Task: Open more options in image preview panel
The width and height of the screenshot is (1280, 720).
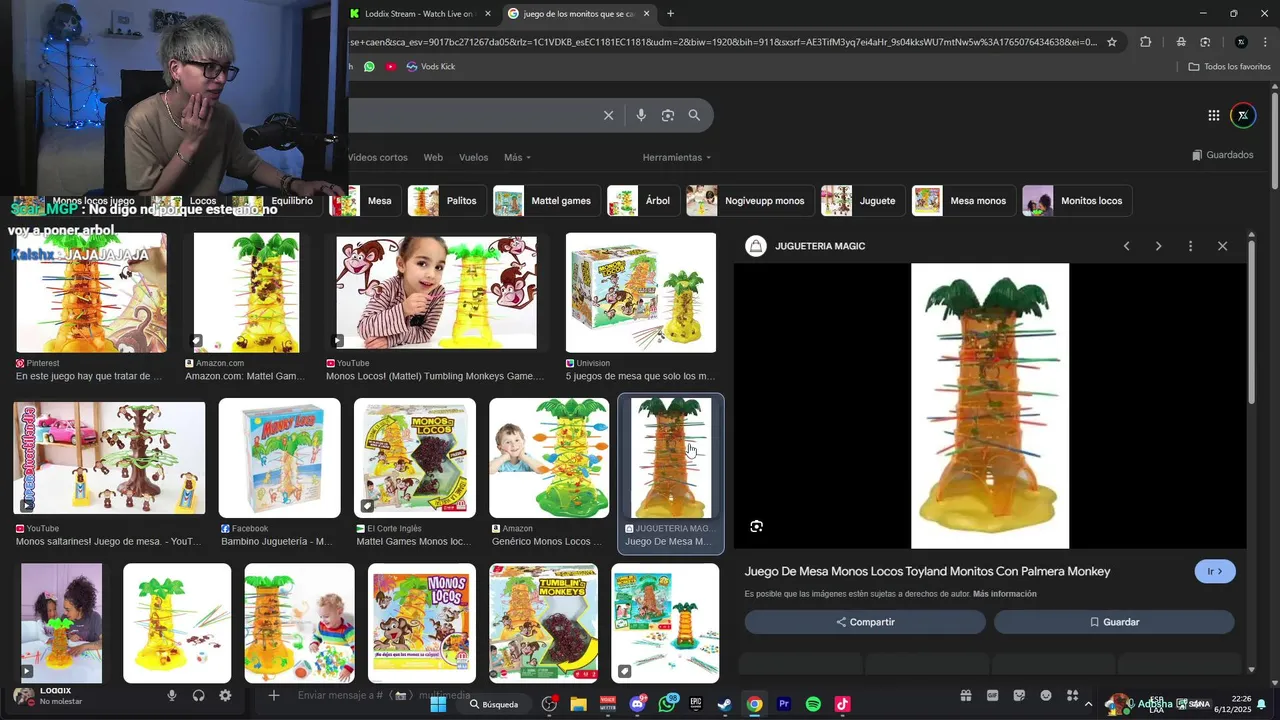Action: pyautogui.click(x=1190, y=246)
